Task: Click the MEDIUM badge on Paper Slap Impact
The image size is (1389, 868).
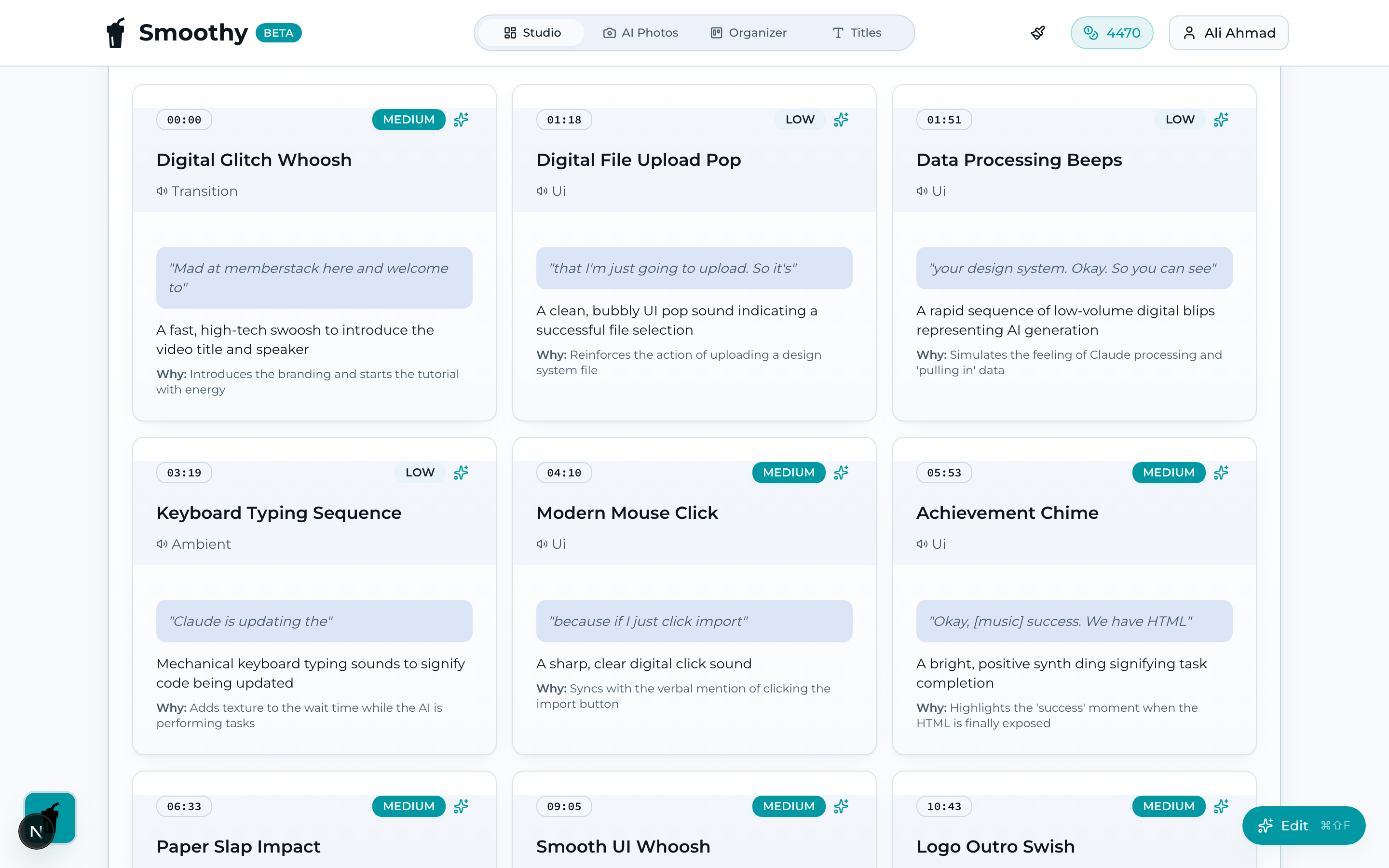Action: [409, 806]
